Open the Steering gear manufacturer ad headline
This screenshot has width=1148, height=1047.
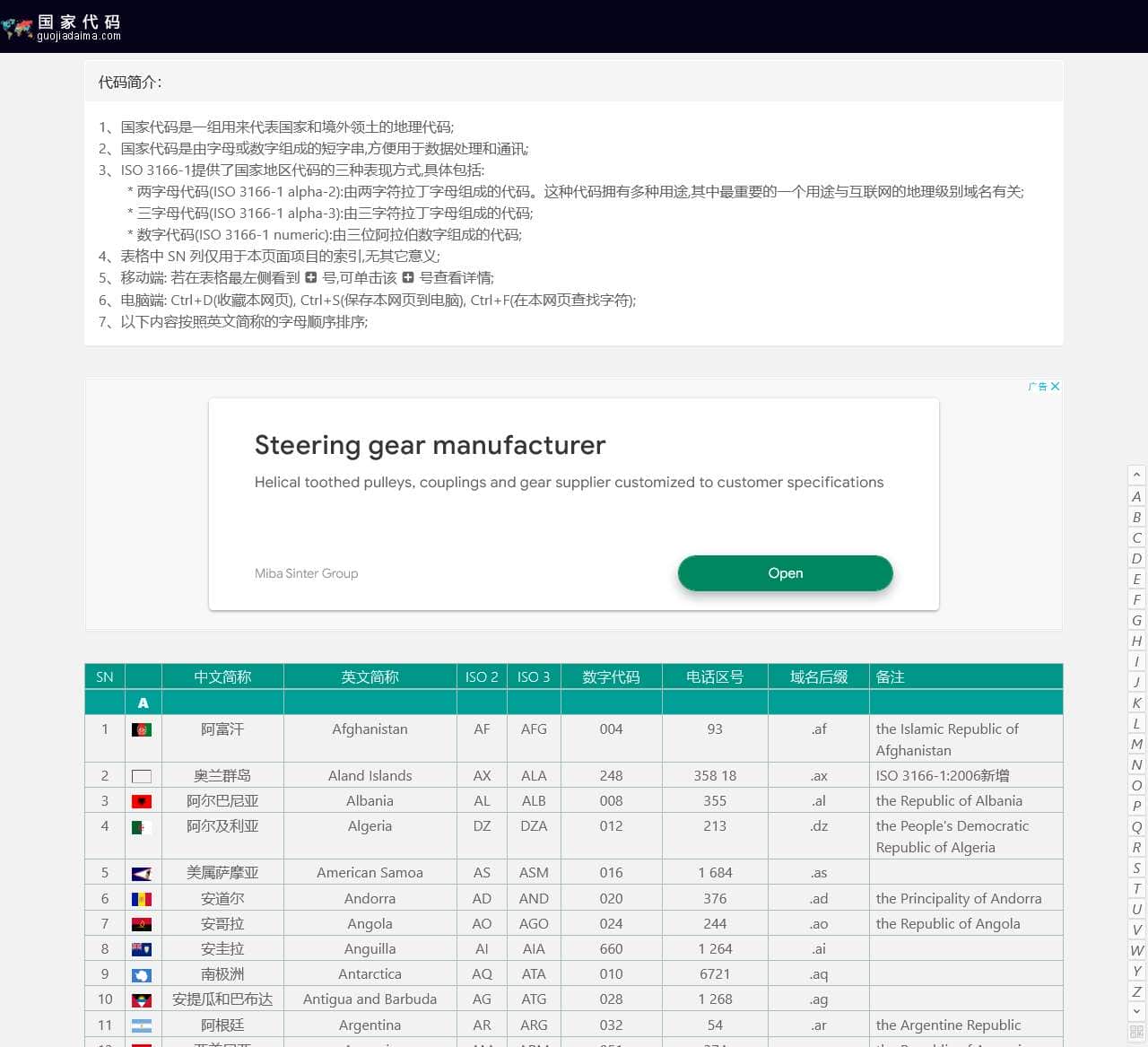pyautogui.click(x=430, y=445)
